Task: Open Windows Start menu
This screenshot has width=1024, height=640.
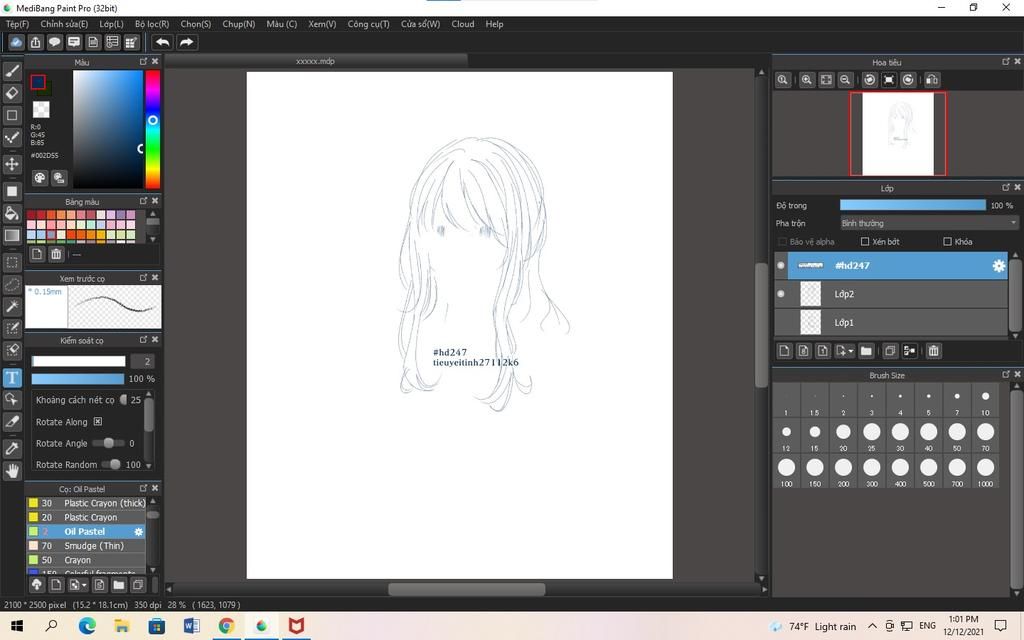Action: [16, 626]
